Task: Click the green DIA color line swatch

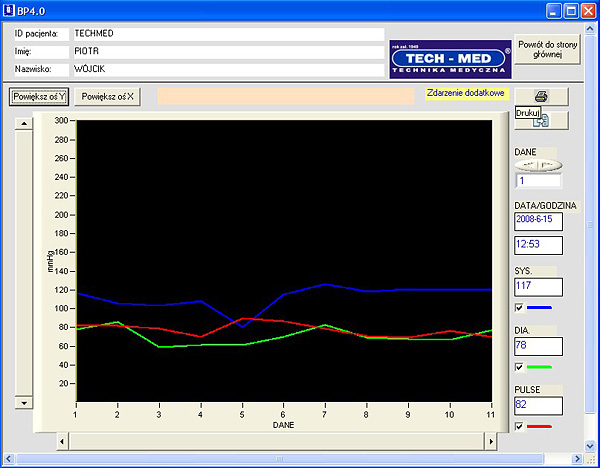Action: point(540,367)
